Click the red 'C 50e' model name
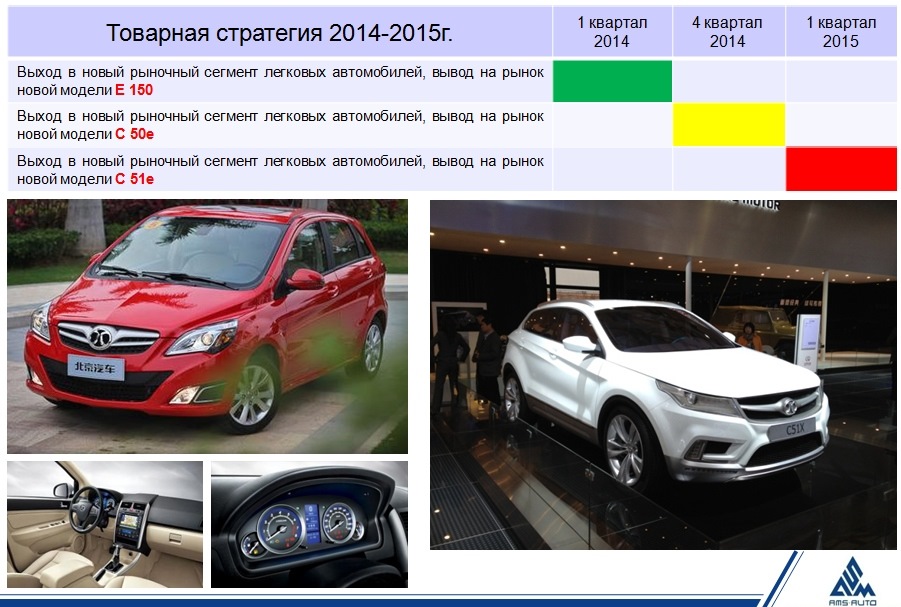This screenshot has width=901, height=607. click(x=134, y=135)
